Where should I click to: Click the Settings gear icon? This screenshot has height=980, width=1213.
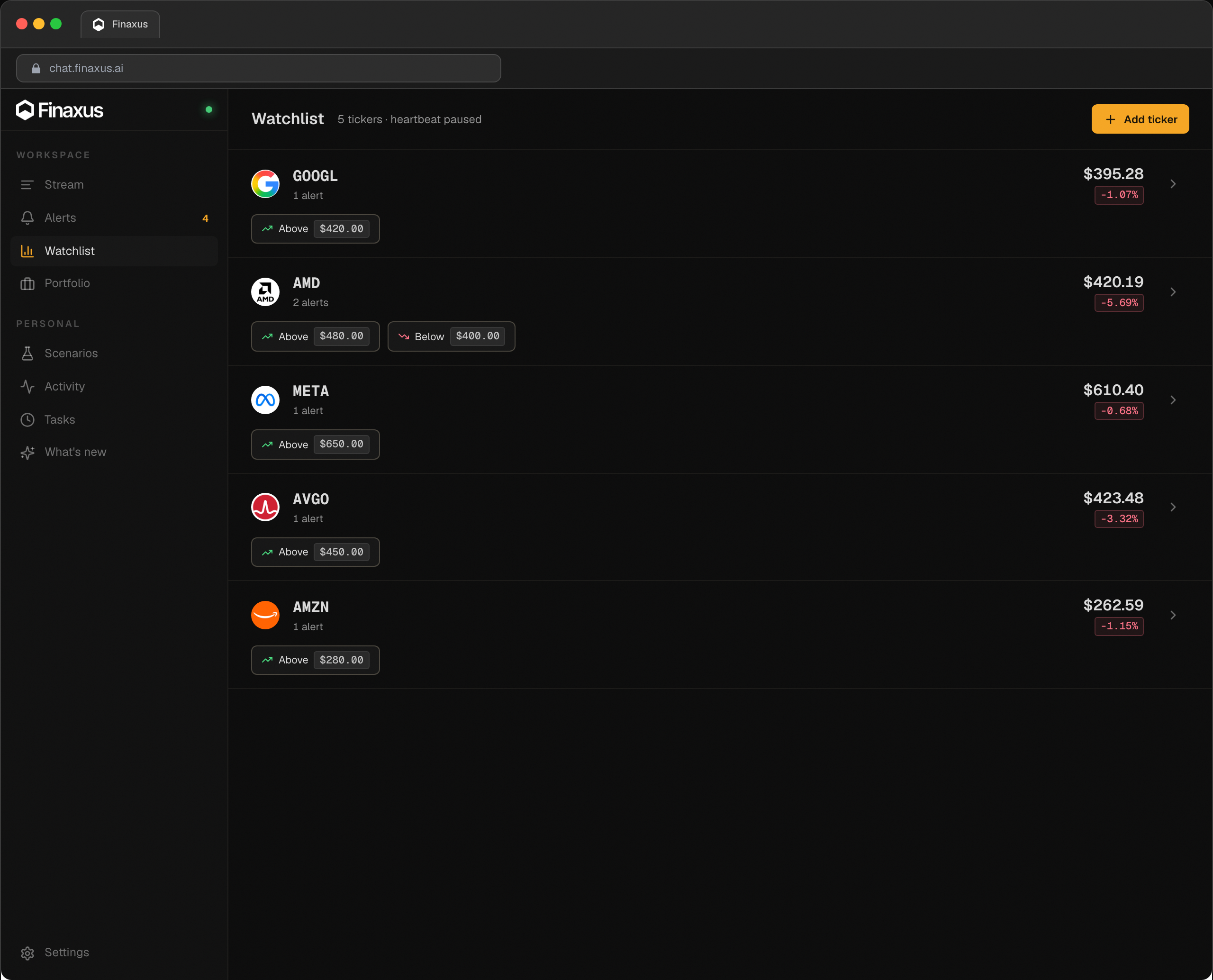tap(27, 953)
